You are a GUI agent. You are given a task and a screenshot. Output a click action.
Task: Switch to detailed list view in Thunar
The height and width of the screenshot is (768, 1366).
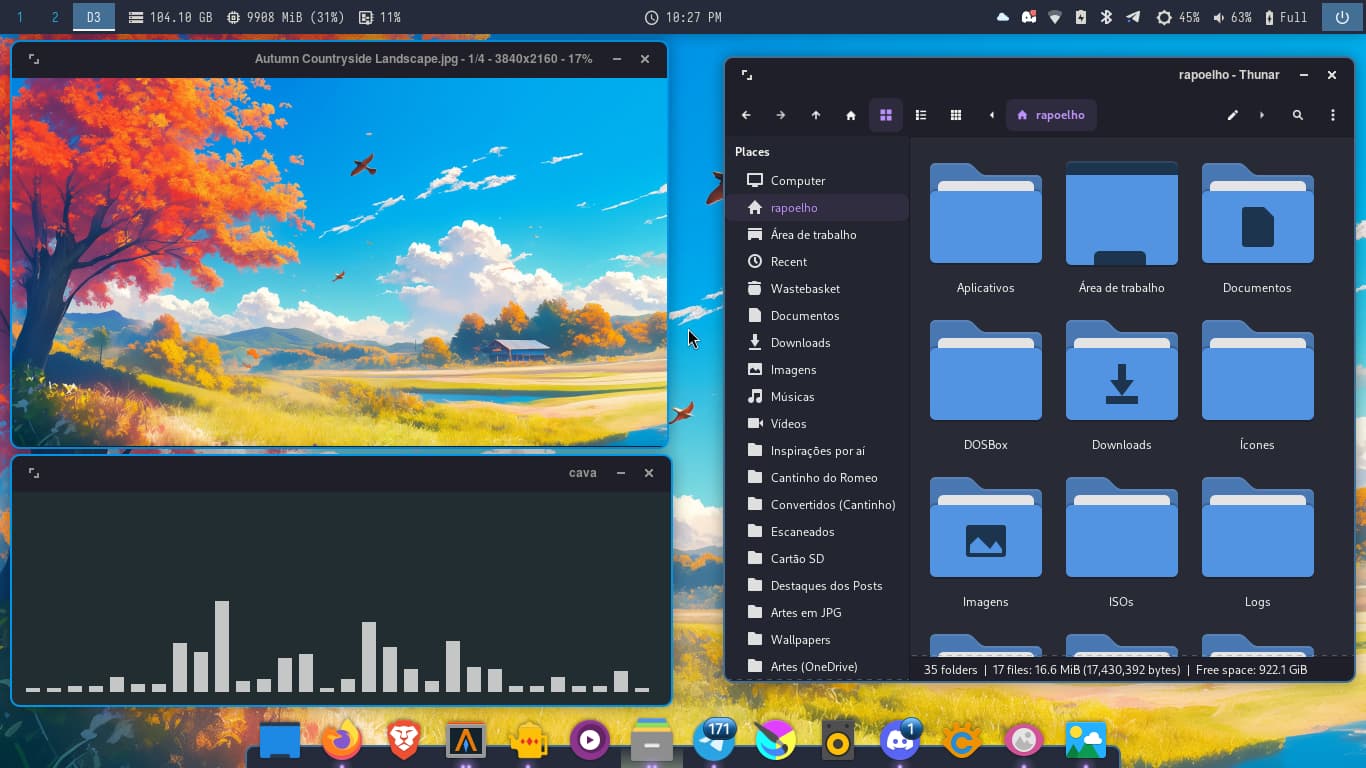921,115
